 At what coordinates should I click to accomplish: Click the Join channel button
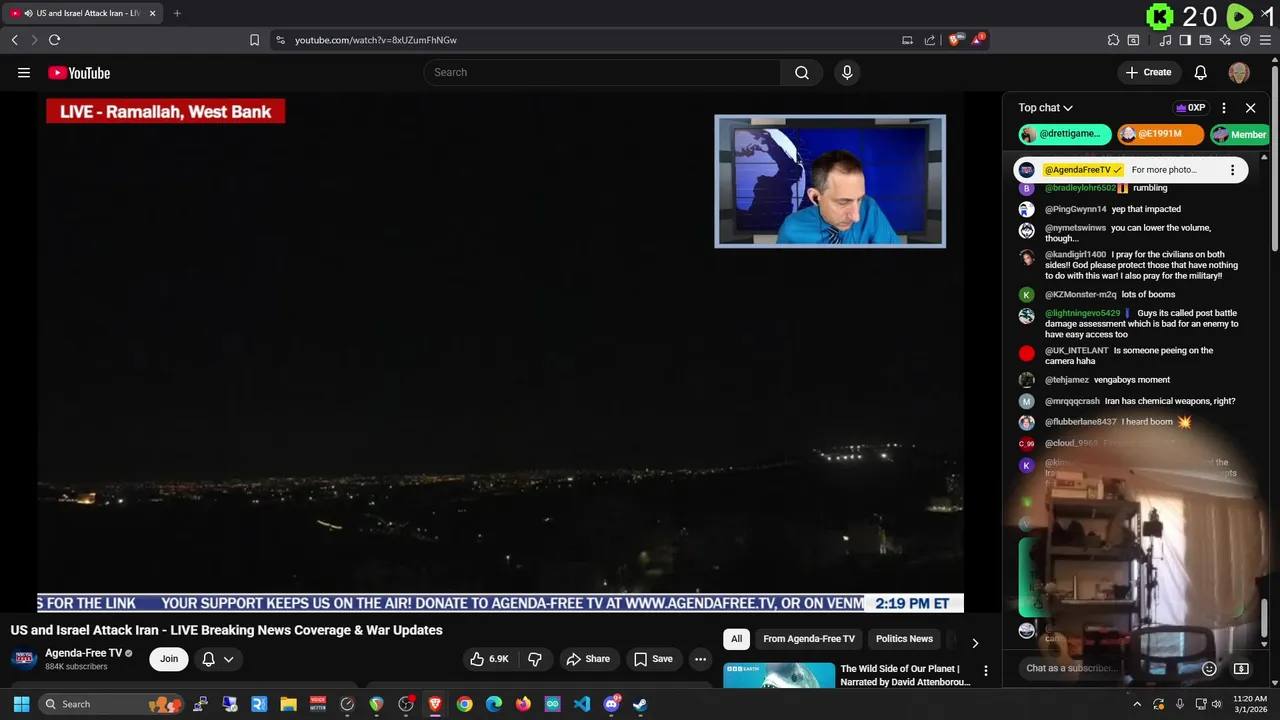(x=169, y=659)
